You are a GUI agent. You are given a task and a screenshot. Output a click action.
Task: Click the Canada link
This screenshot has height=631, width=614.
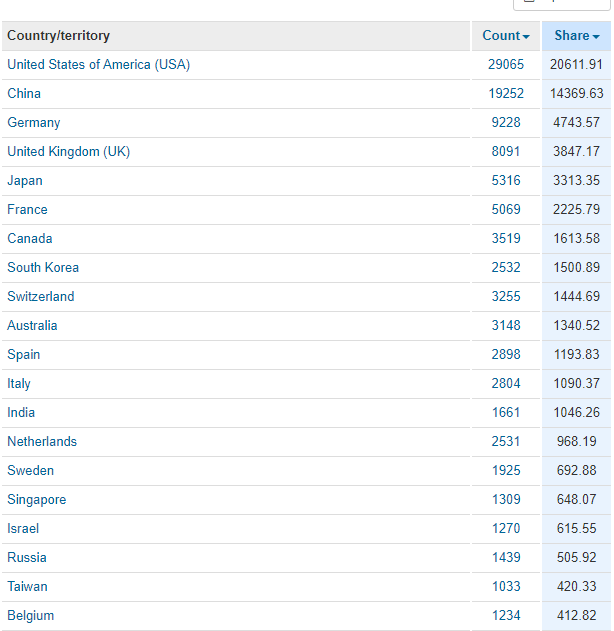pyautogui.click(x=30, y=239)
